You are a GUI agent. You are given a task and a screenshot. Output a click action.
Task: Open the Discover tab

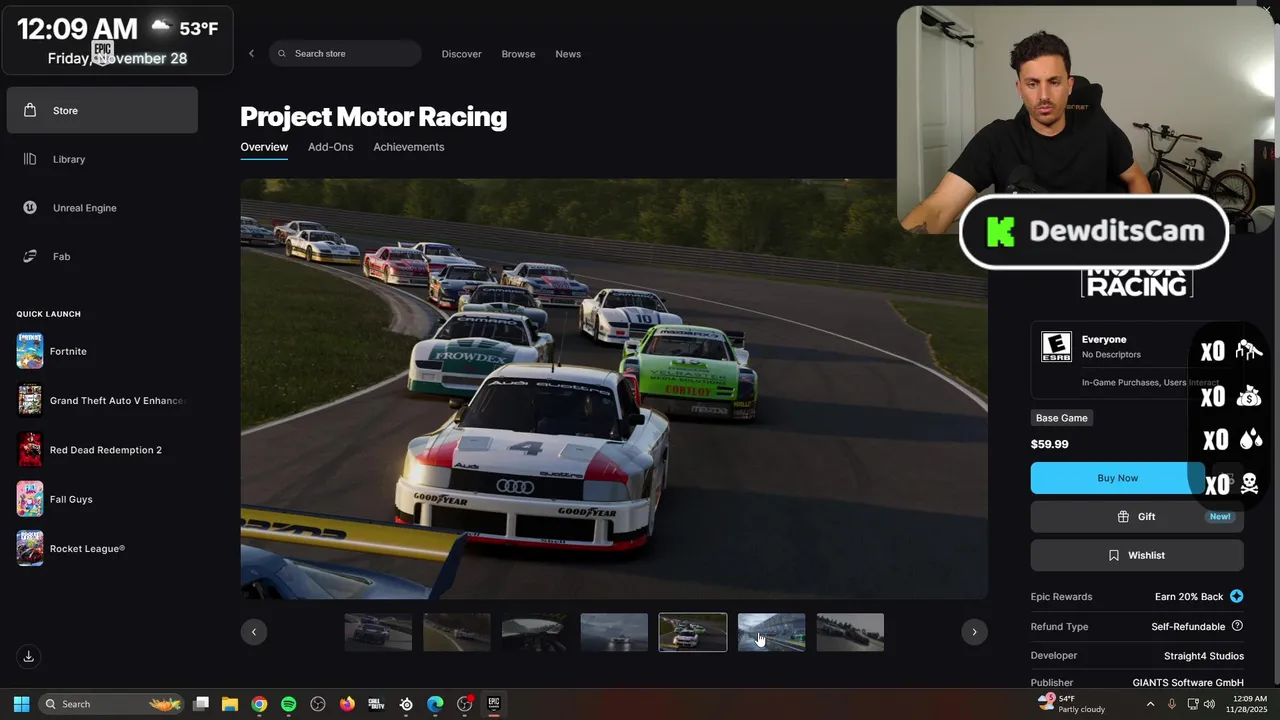click(x=462, y=54)
